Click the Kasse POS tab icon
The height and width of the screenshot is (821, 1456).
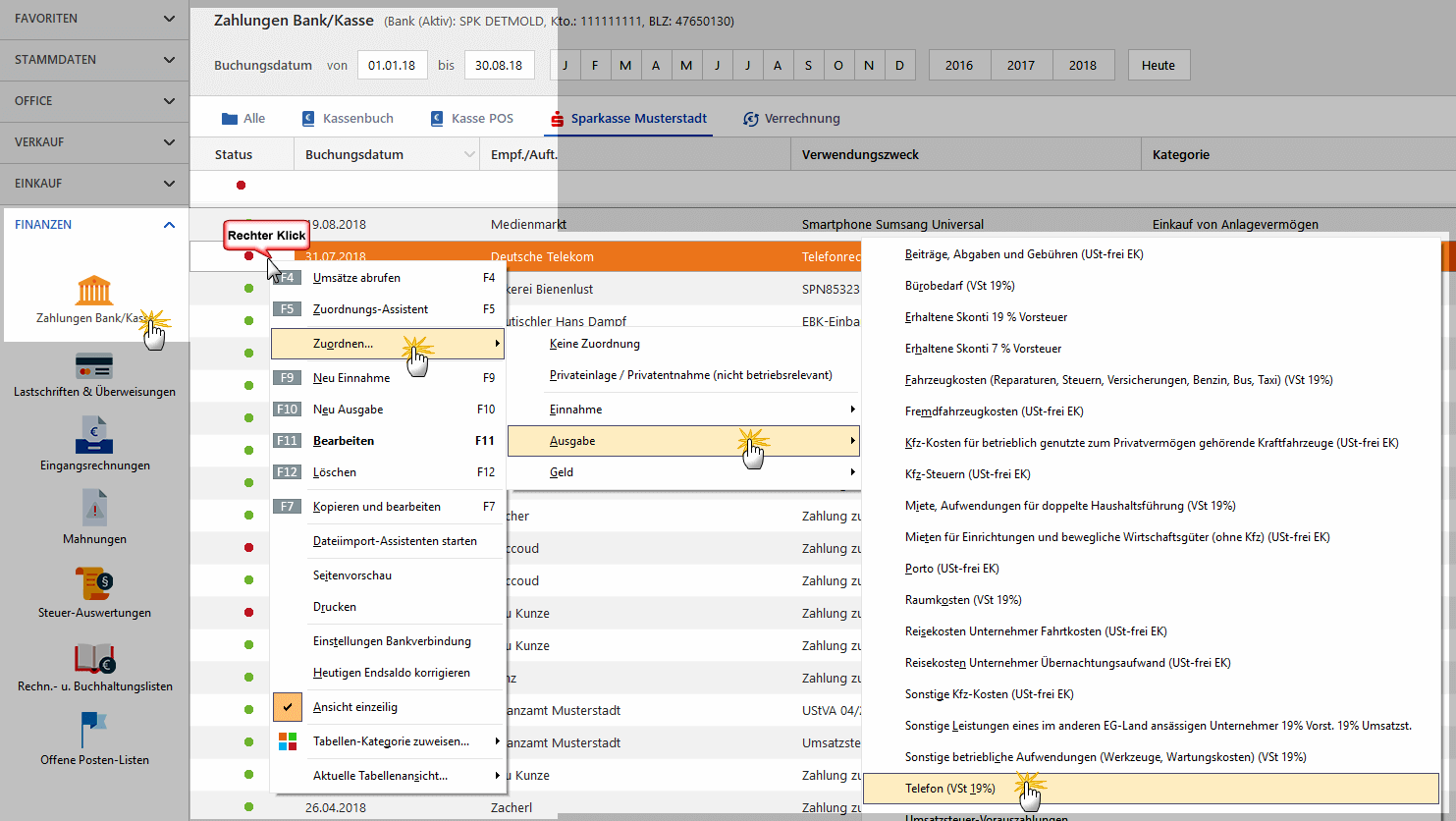pos(436,119)
